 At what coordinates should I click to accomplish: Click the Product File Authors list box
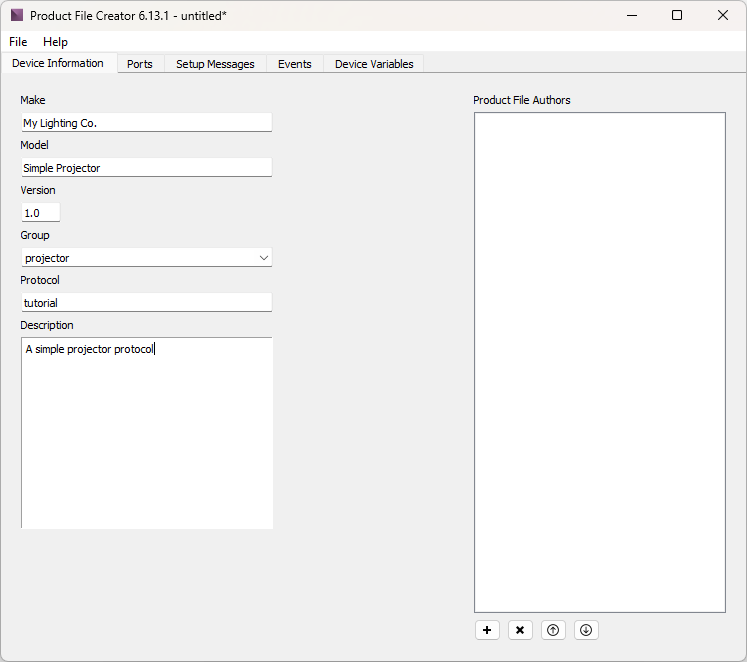pos(599,362)
